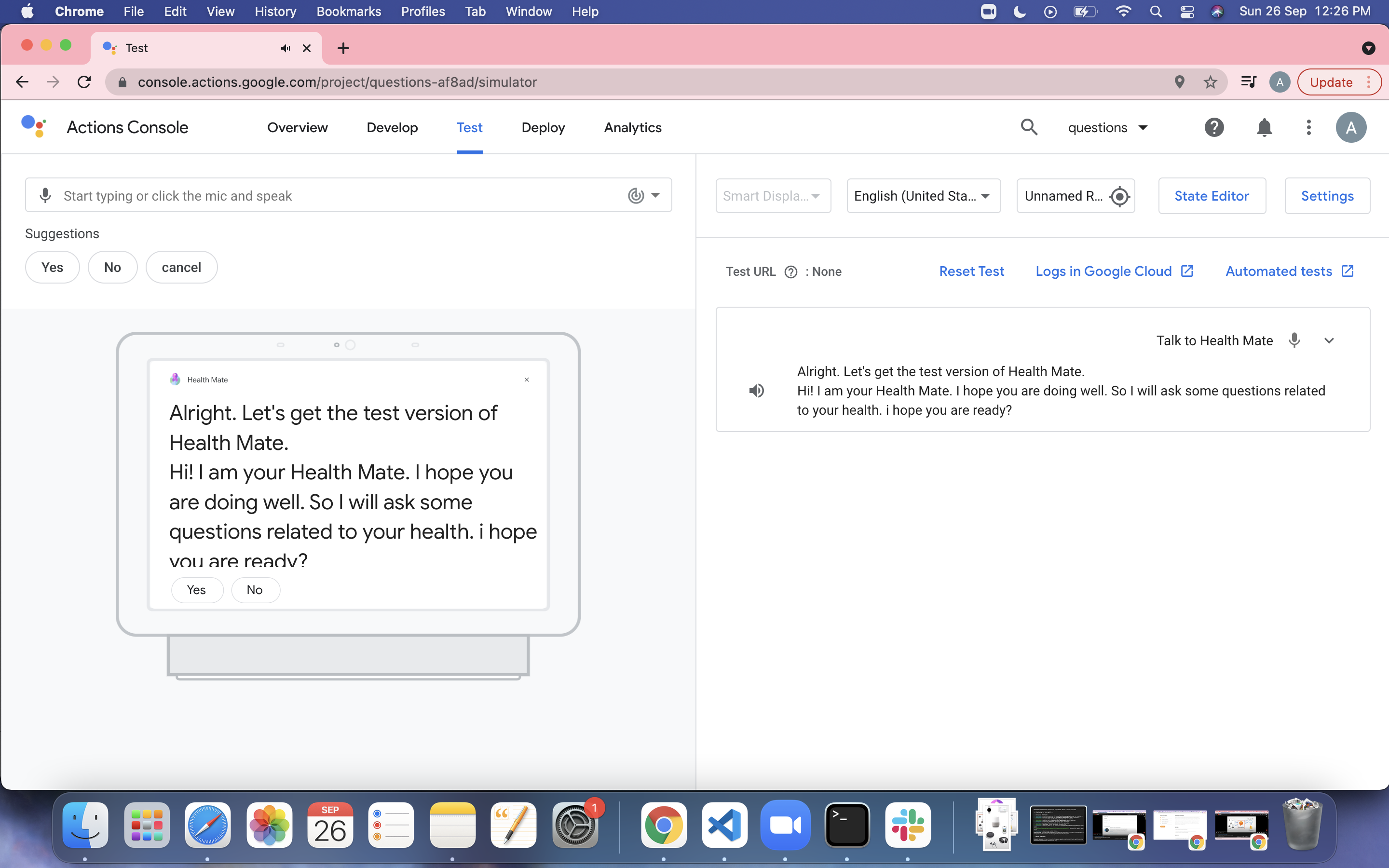Screen dimensions: 1389x868
Task: Open the Analytics tab
Action: pos(632,127)
